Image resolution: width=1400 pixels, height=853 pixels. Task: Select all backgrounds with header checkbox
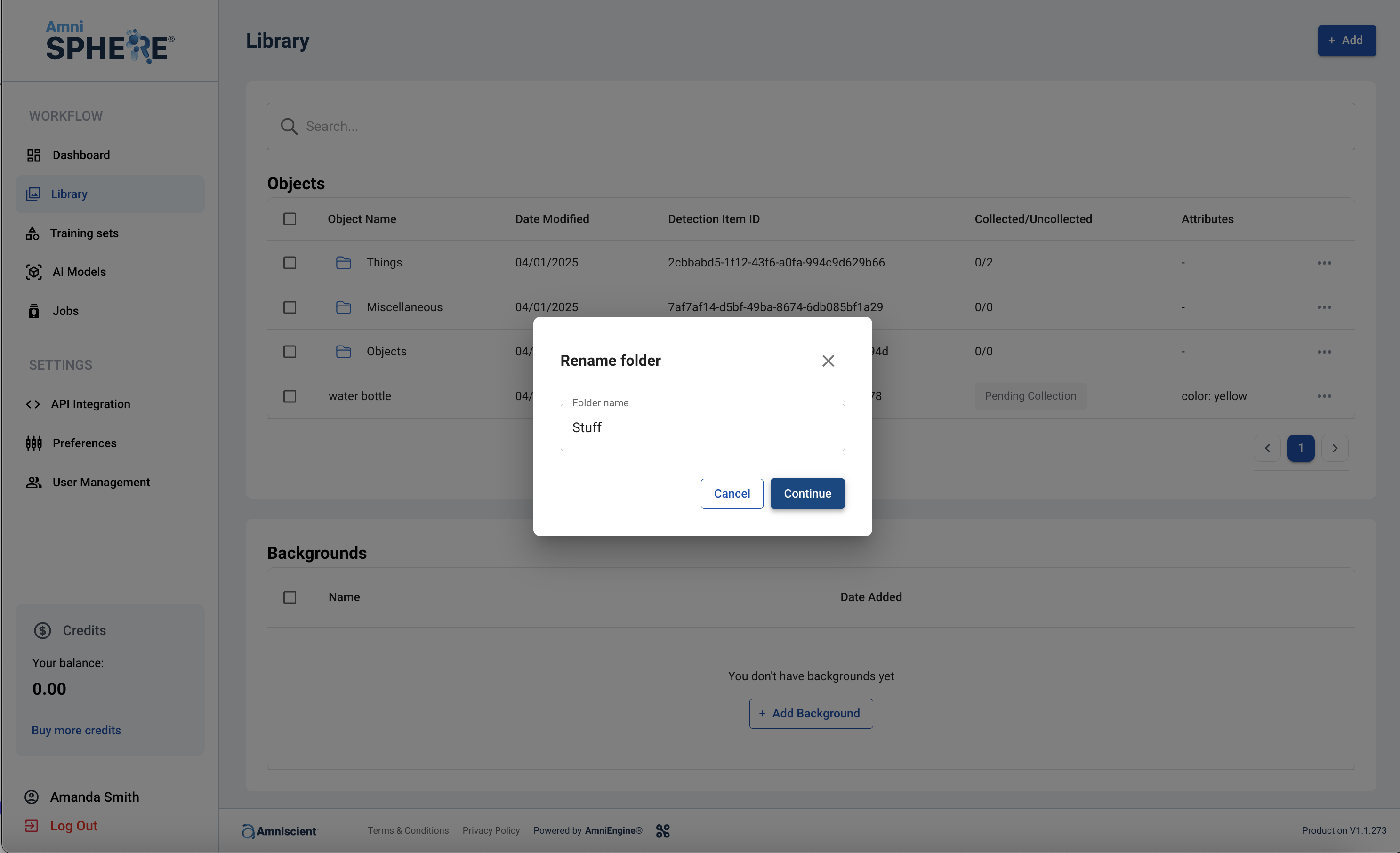pos(290,597)
